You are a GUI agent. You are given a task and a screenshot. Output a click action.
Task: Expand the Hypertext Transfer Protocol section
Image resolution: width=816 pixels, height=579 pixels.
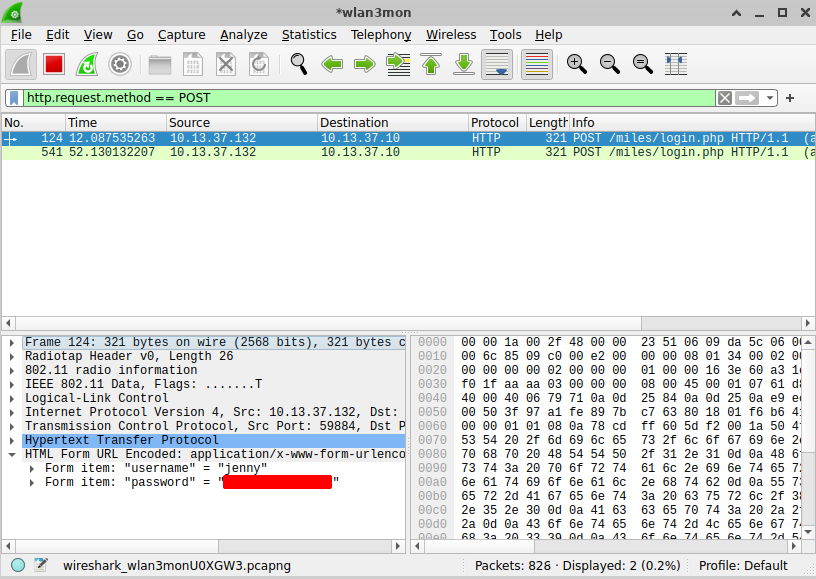pos(12,441)
